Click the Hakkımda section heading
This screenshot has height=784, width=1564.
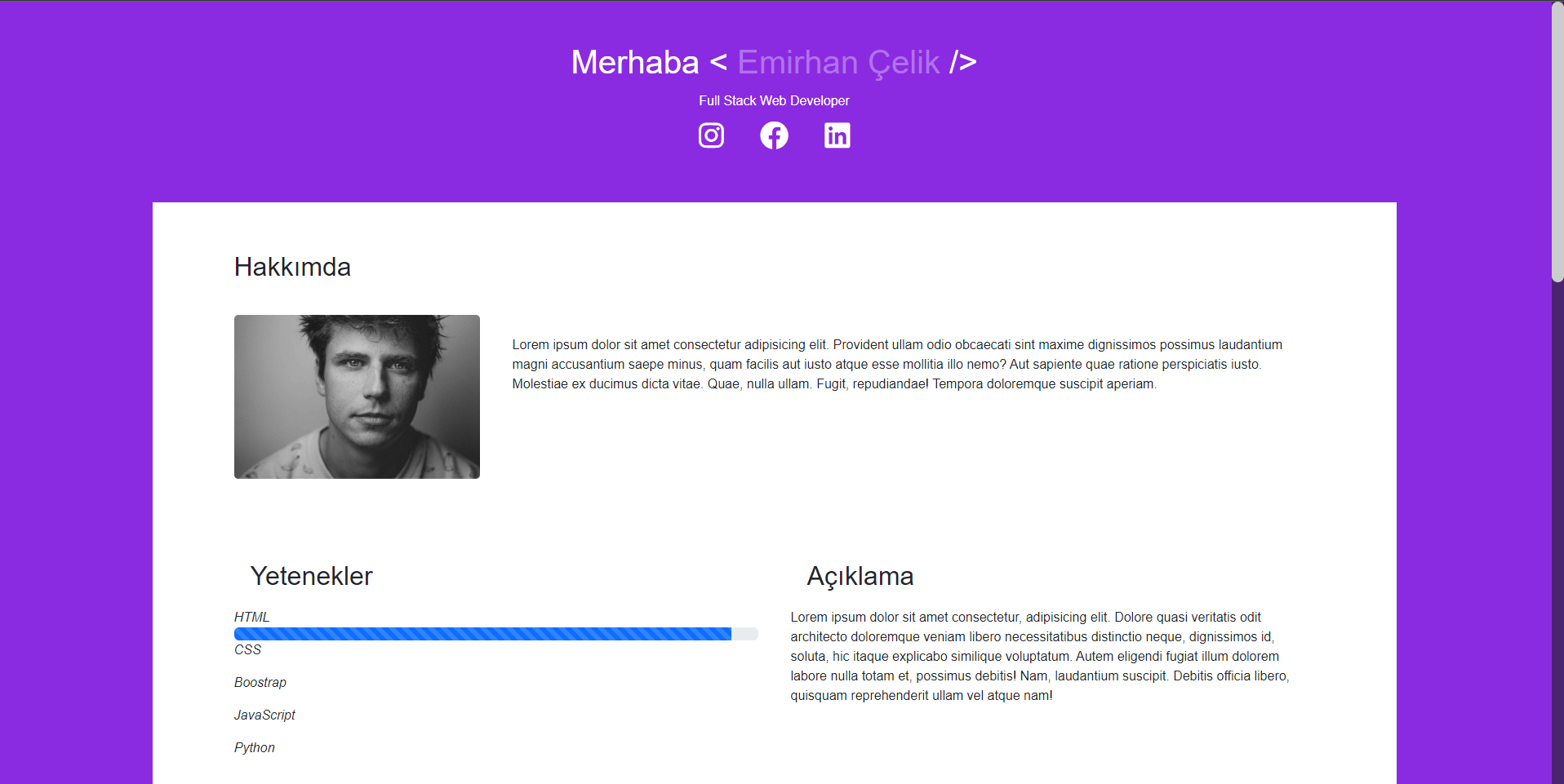click(x=292, y=266)
